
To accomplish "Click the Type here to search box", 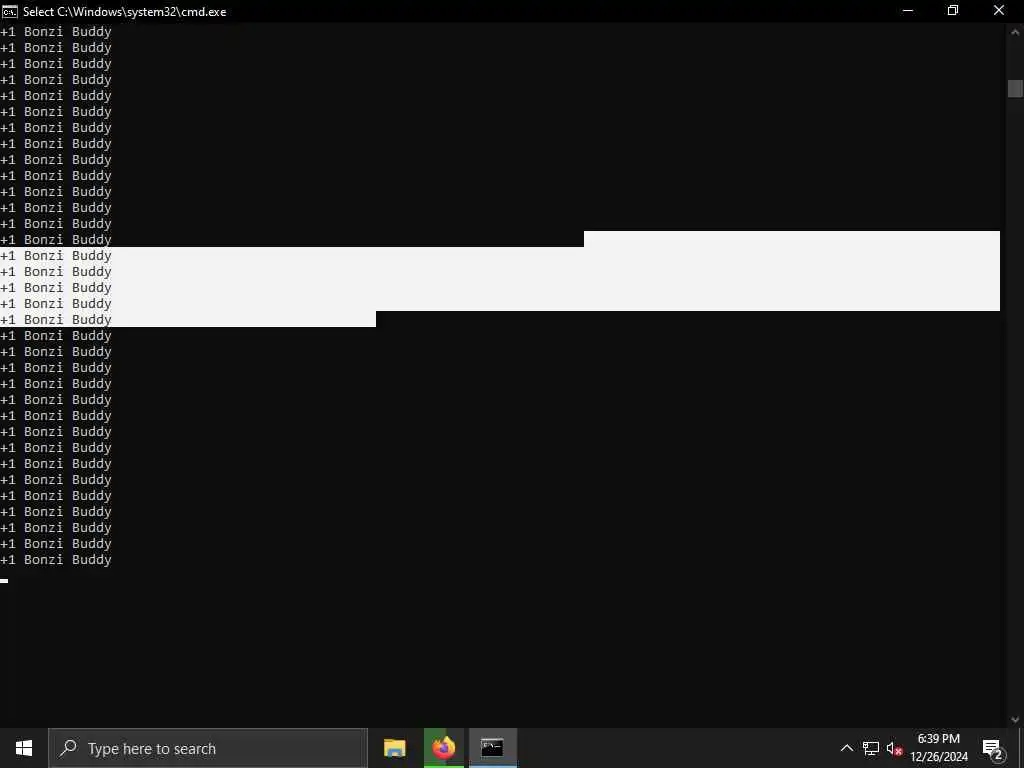I will point(208,748).
